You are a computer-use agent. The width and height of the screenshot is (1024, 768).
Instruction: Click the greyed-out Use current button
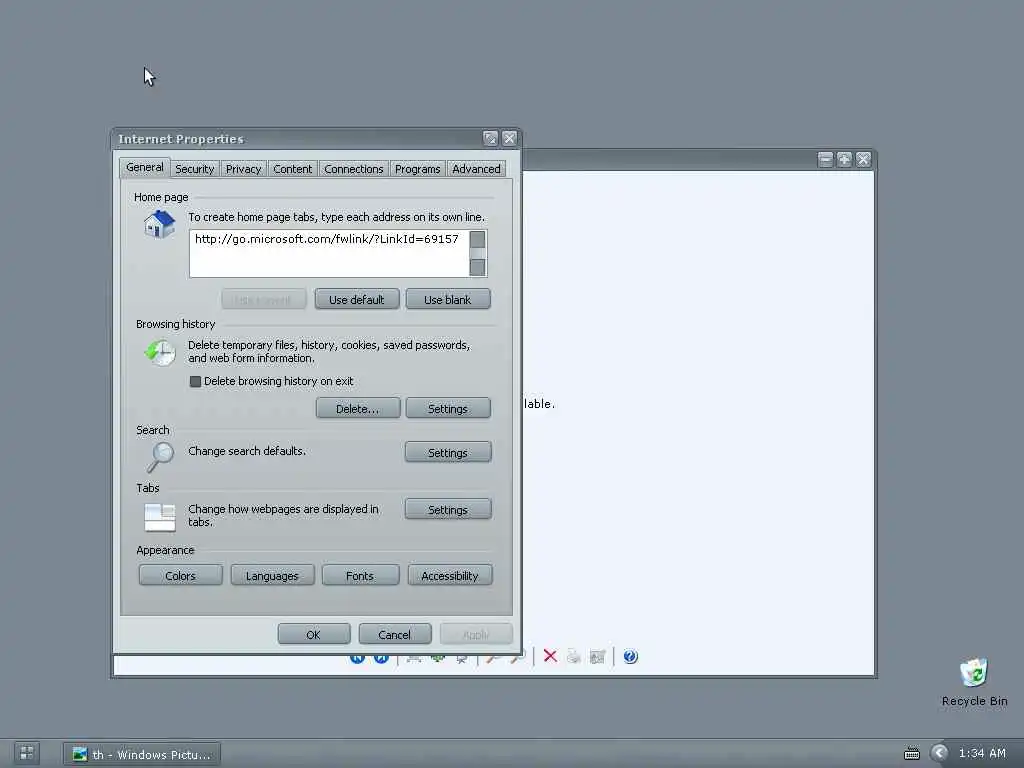(263, 300)
